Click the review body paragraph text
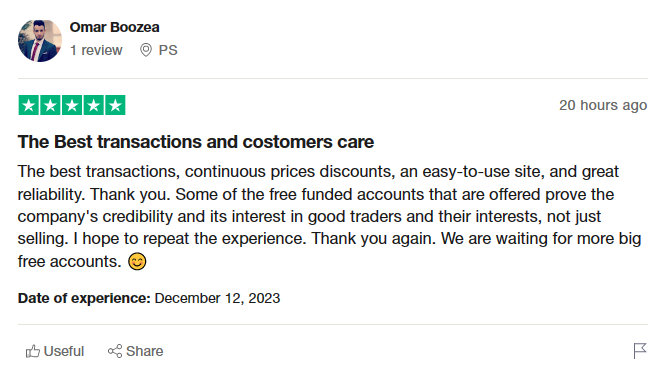Viewport: 669px width, 374px height. 329,217
